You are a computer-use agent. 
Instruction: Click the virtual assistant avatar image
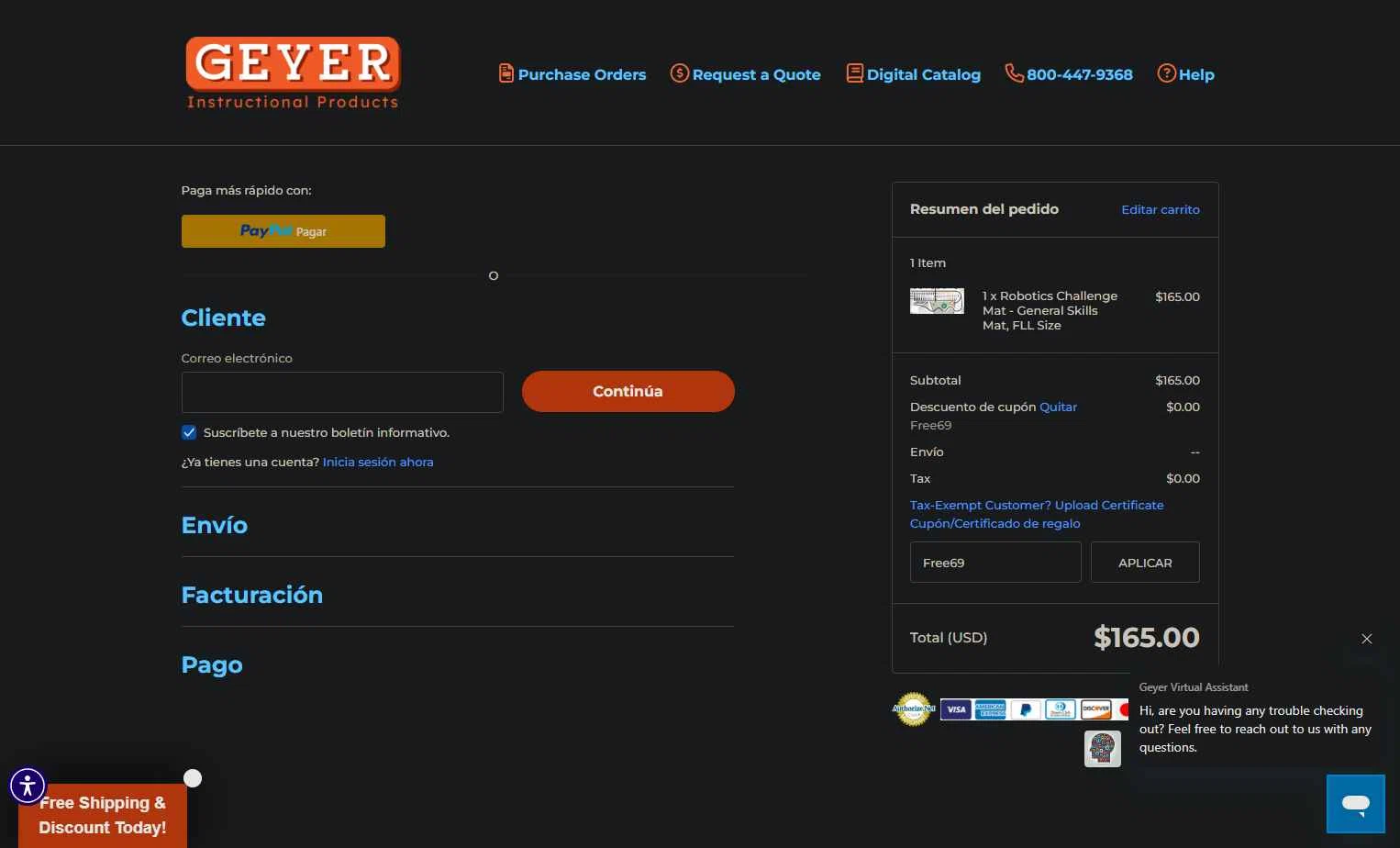(1103, 749)
